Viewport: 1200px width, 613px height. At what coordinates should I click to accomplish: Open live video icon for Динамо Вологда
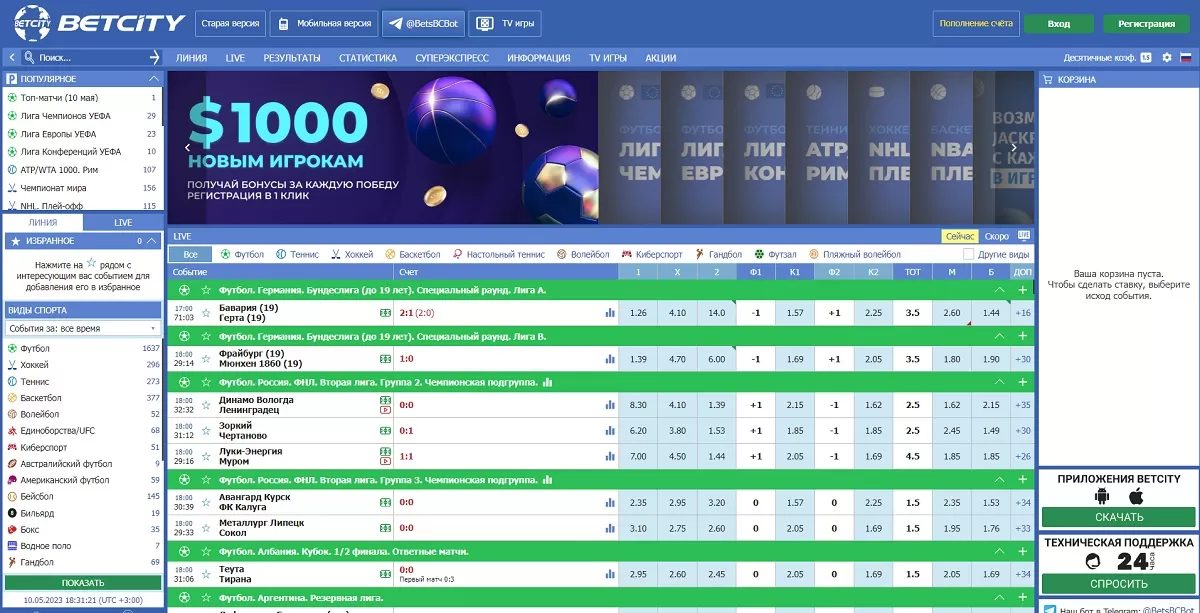tap(385, 410)
